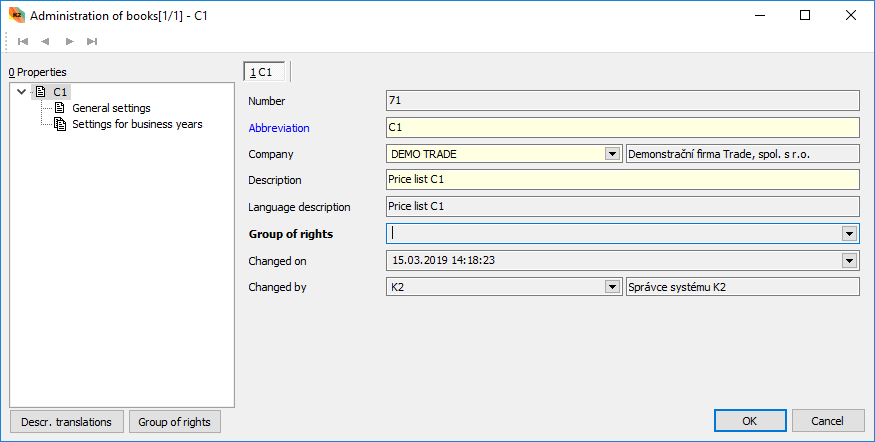Viewport: 875px width, 442px height.
Task: Click the K2 application icon in title bar
Action: point(15,16)
